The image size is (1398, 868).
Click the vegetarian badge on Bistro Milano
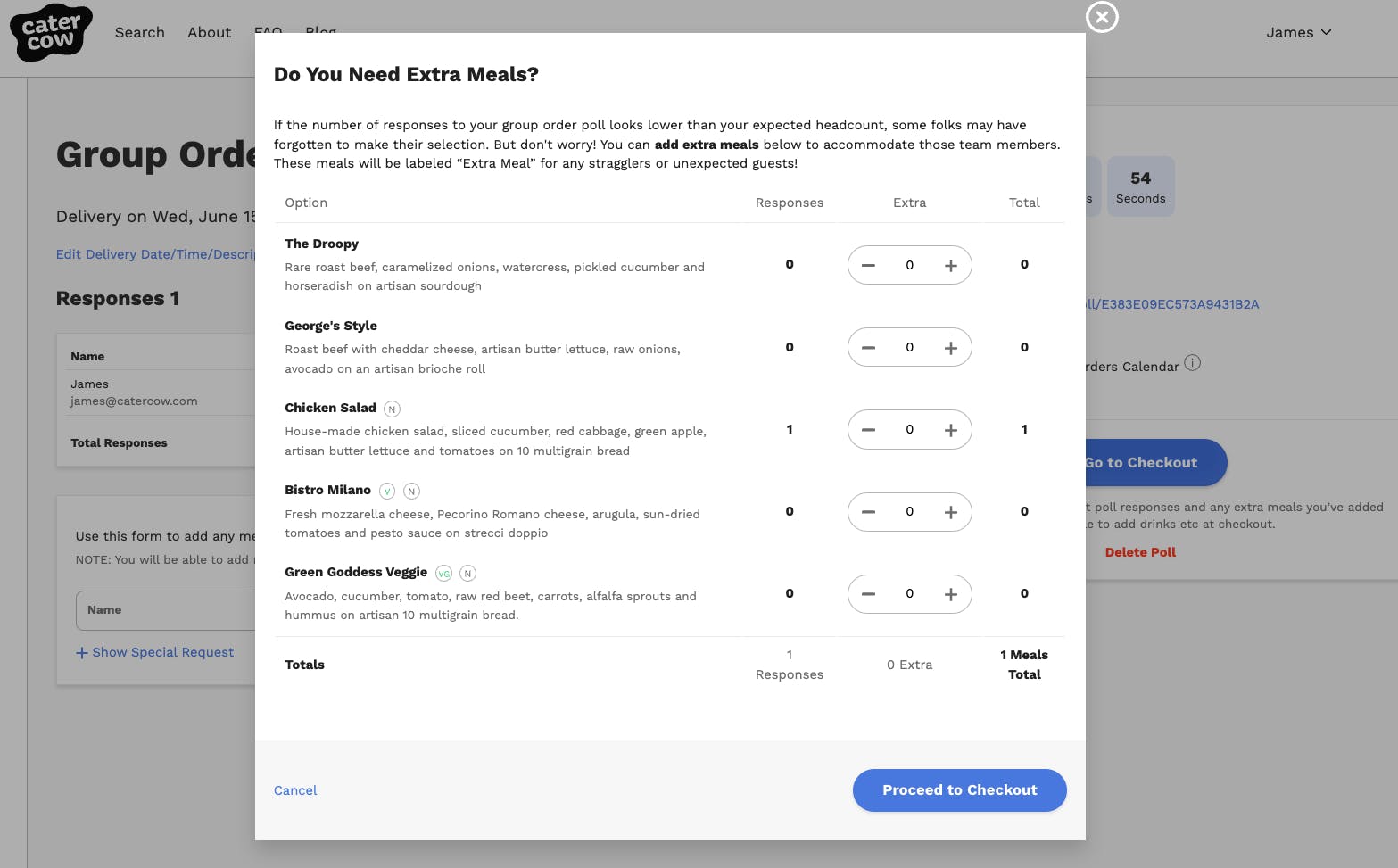coord(387,491)
